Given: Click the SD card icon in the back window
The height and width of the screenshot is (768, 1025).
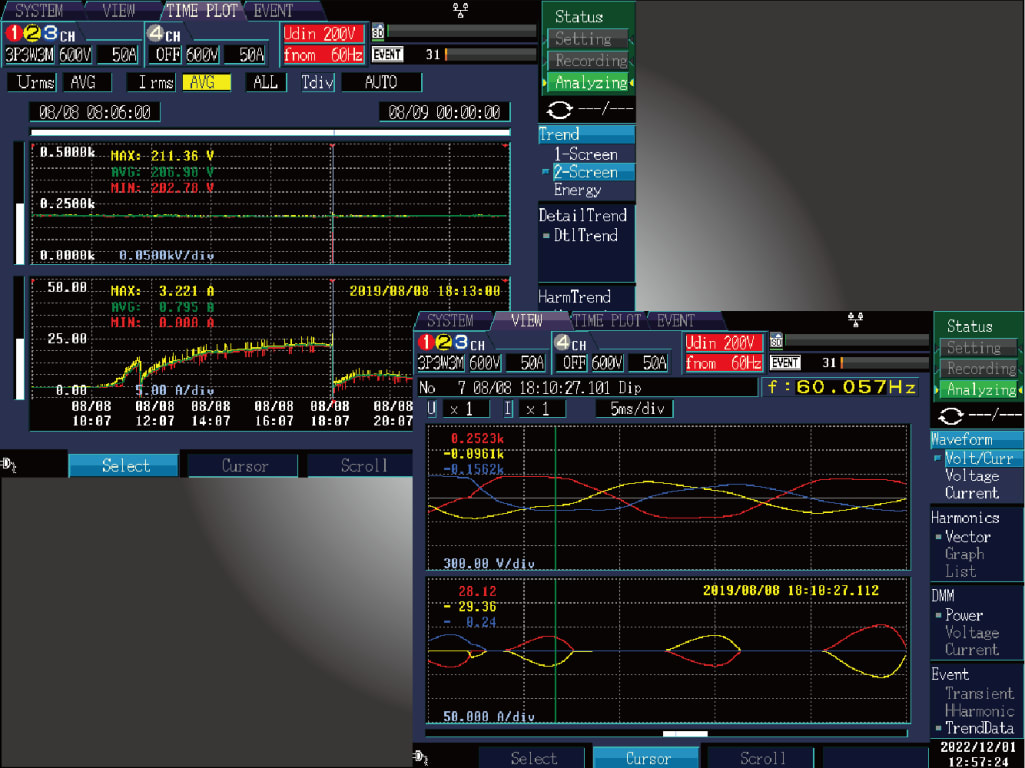Looking at the screenshot, I should (x=377, y=31).
